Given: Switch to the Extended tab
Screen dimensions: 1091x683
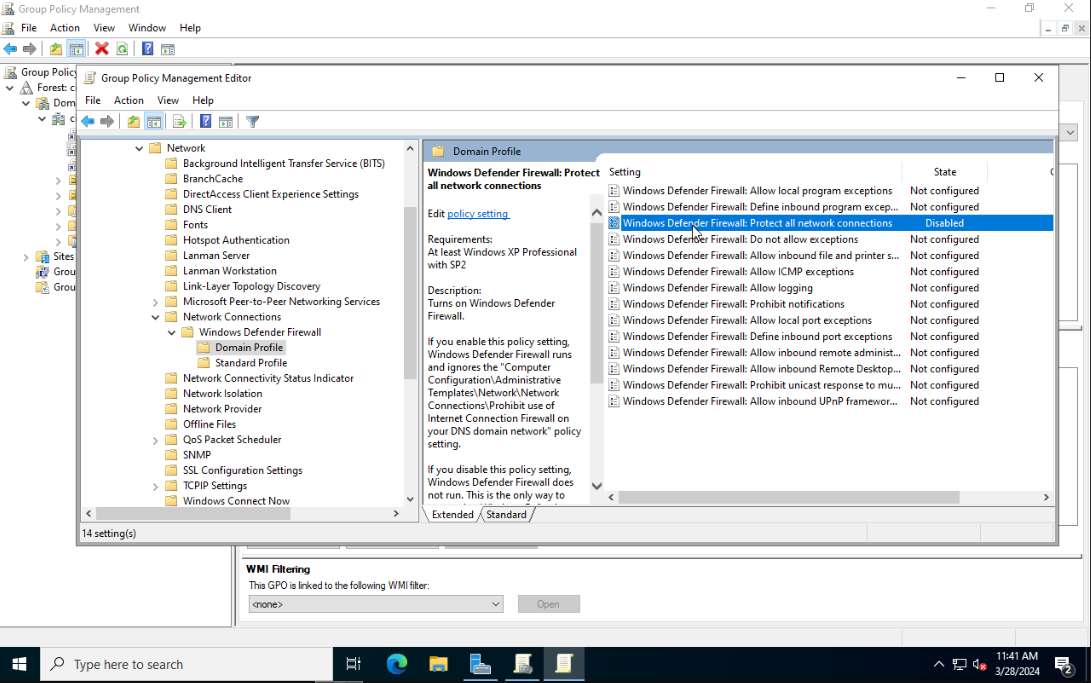Looking at the screenshot, I should tap(452, 515).
